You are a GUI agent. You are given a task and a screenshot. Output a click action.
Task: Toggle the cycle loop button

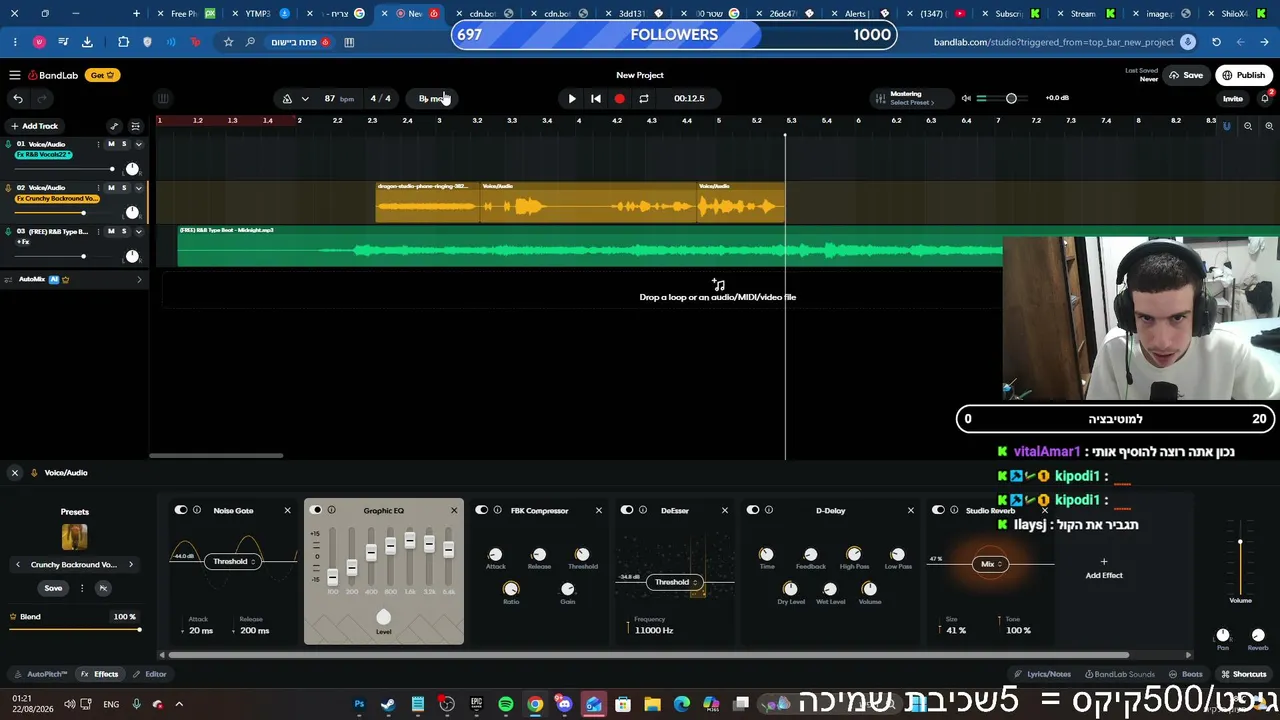643,98
